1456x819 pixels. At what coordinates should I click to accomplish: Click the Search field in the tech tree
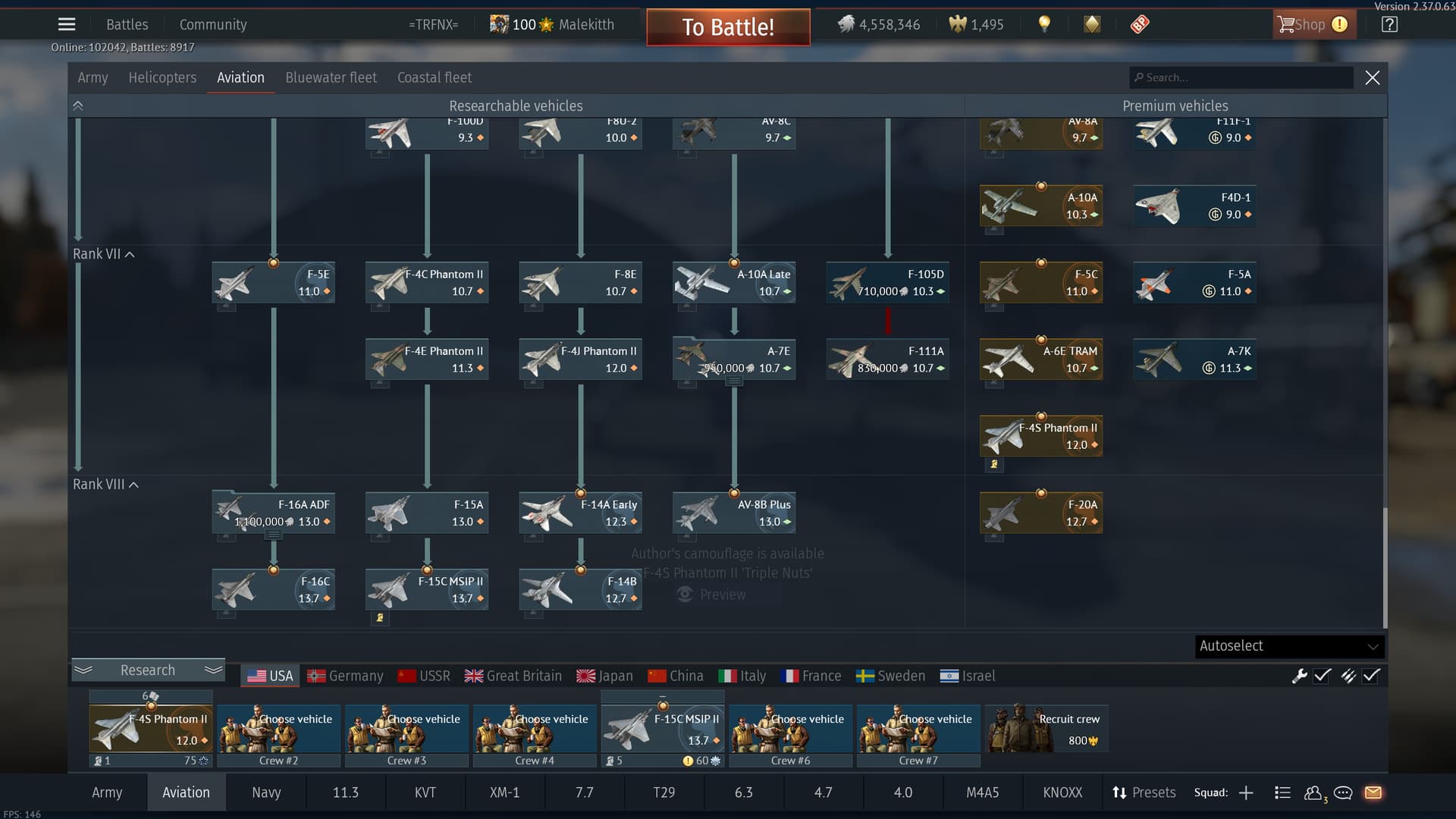(x=1241, y=77)
